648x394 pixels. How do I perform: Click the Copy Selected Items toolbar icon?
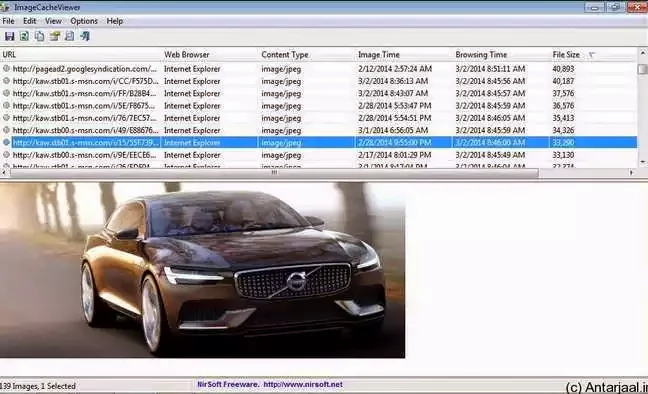tap(39, 36)
